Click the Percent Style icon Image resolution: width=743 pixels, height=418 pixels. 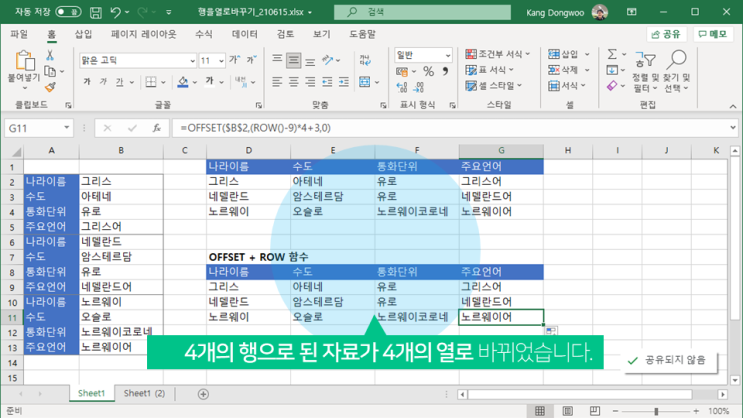(428, 72)
